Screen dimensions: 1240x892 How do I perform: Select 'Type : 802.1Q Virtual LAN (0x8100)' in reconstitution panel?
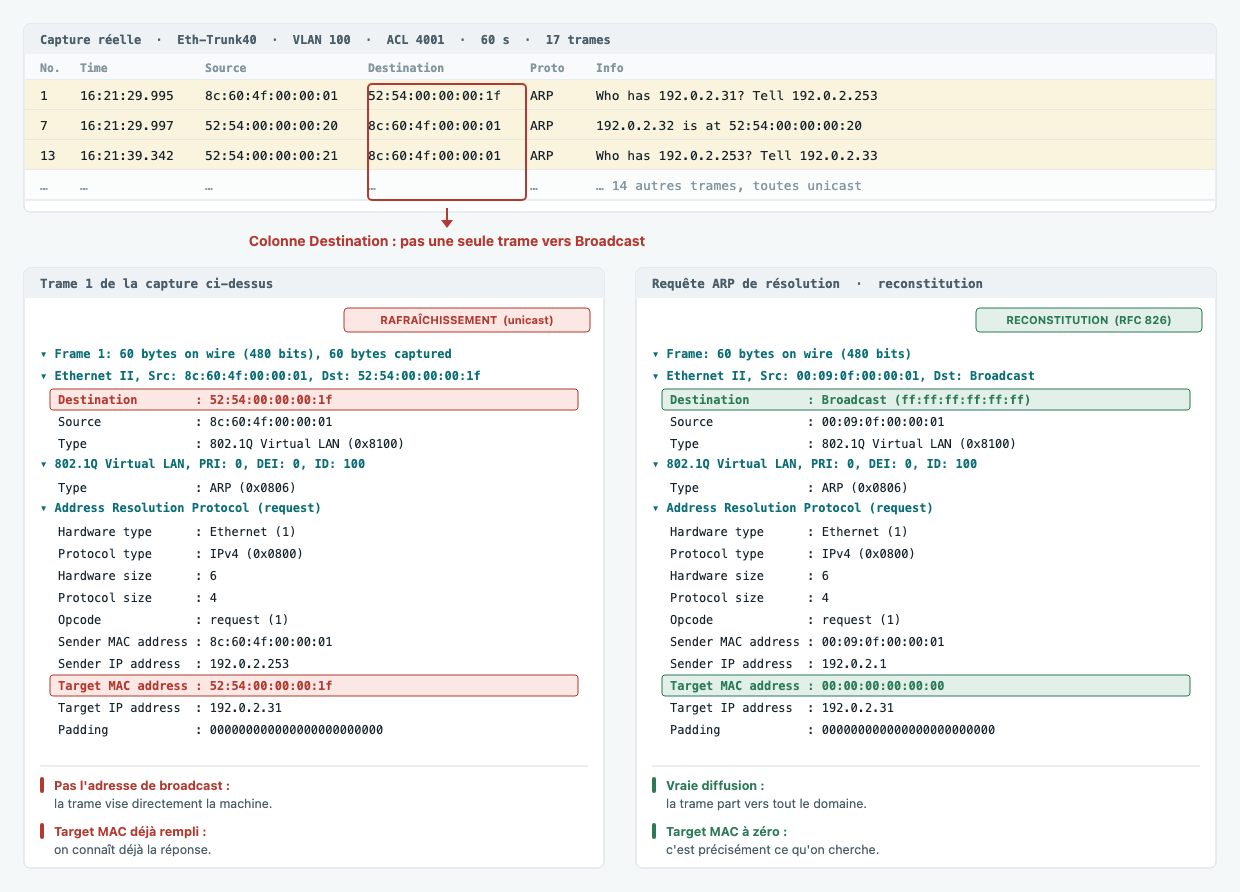[843, 444]
